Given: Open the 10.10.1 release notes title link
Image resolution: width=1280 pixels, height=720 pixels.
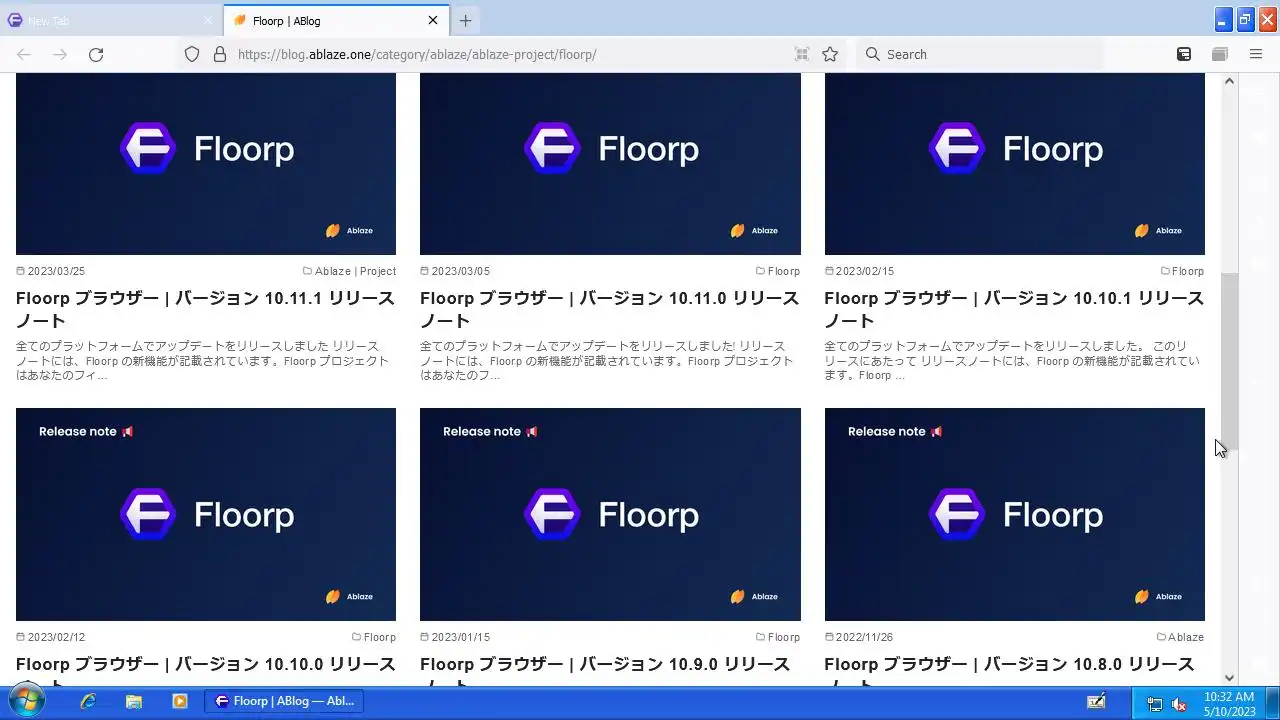Looking at the screenshot, I should (x=1014, y=309).
